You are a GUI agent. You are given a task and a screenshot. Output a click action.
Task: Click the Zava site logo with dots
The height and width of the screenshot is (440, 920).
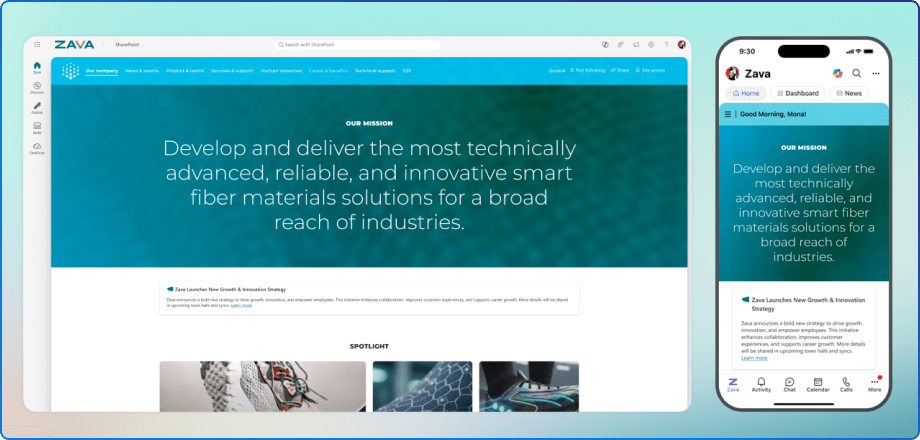[x=70, y=71]
